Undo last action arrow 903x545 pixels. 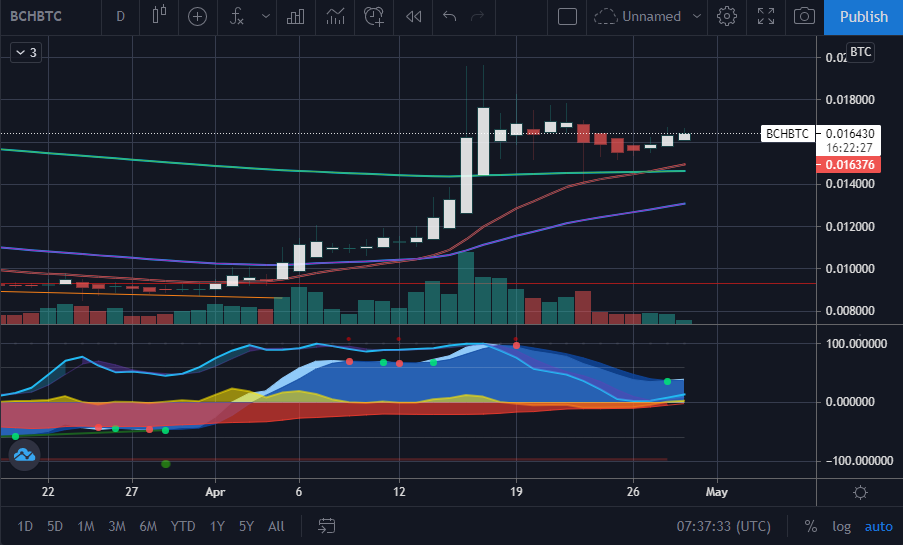(449, 16)
